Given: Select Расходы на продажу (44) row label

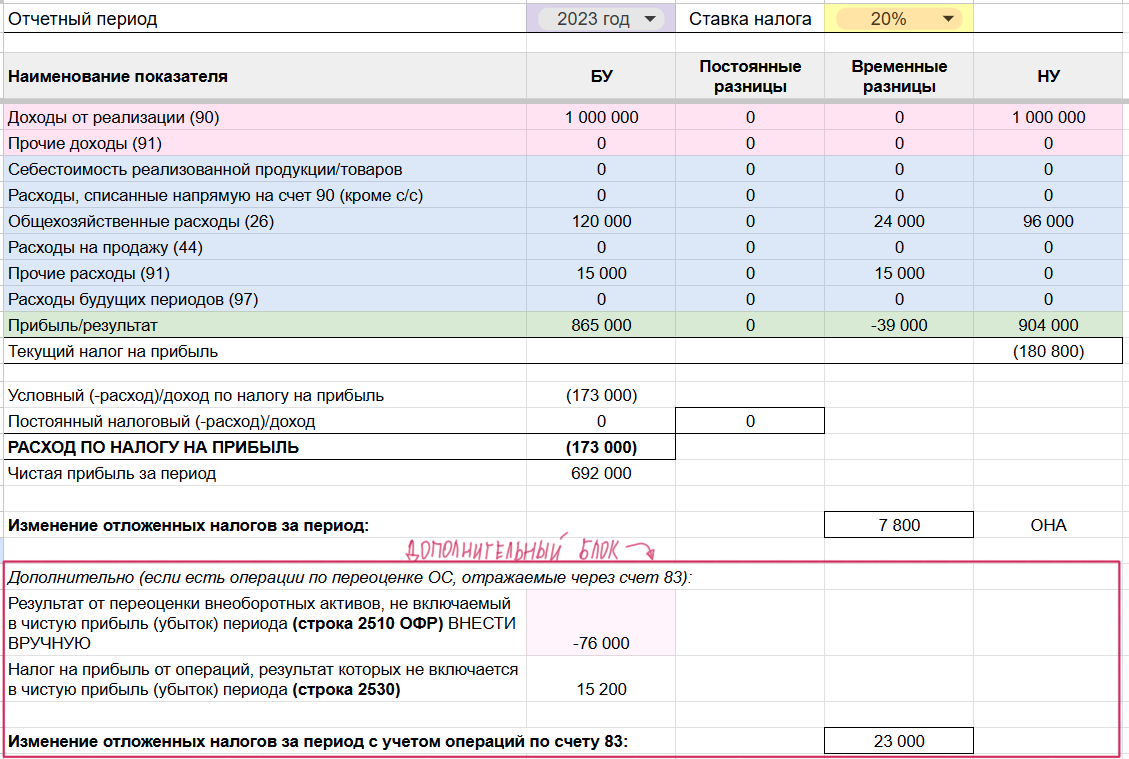Looking at the screenshot, I should click(265, 247).
